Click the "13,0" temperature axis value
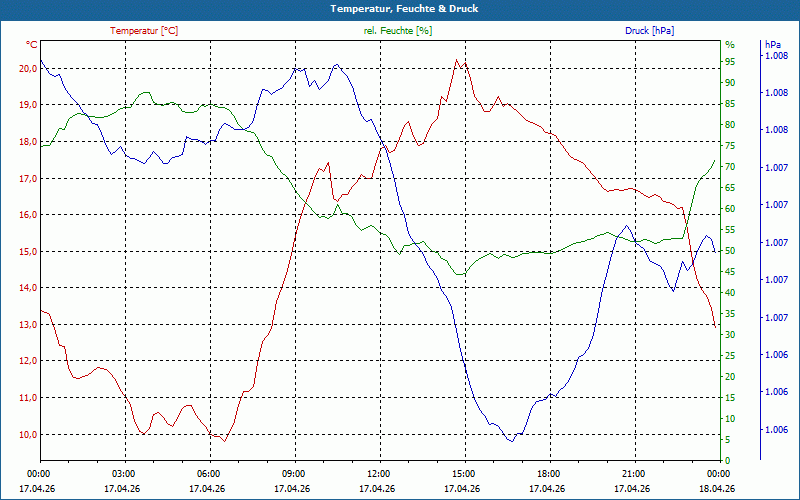 tap(28, 324)
